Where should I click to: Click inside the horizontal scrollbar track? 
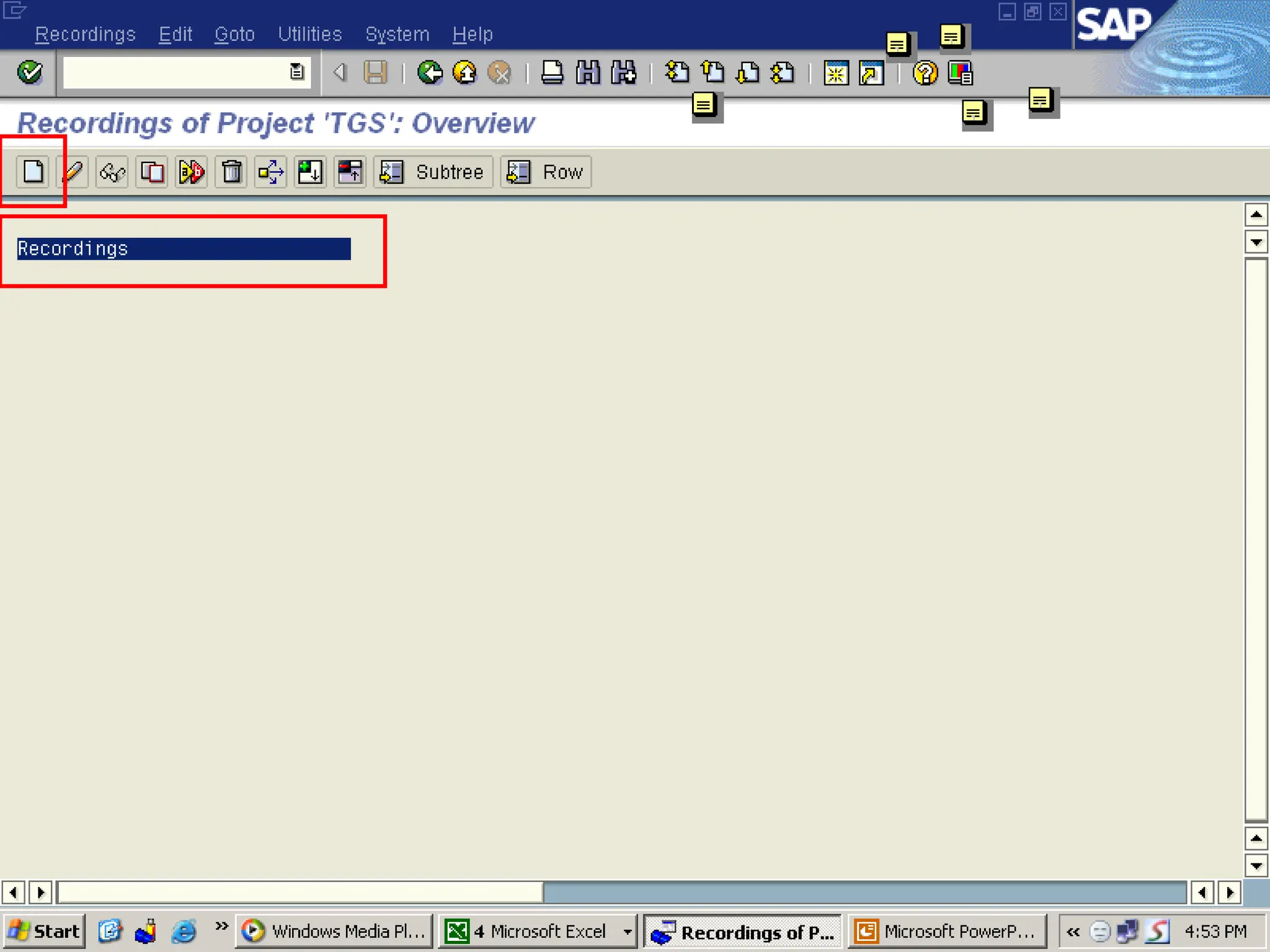pyautogui.click(x=868, y=892)
